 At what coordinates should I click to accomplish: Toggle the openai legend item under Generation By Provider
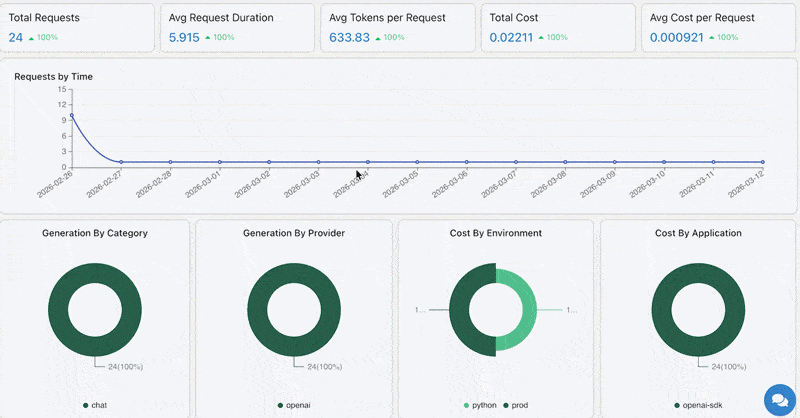point(294,405)
